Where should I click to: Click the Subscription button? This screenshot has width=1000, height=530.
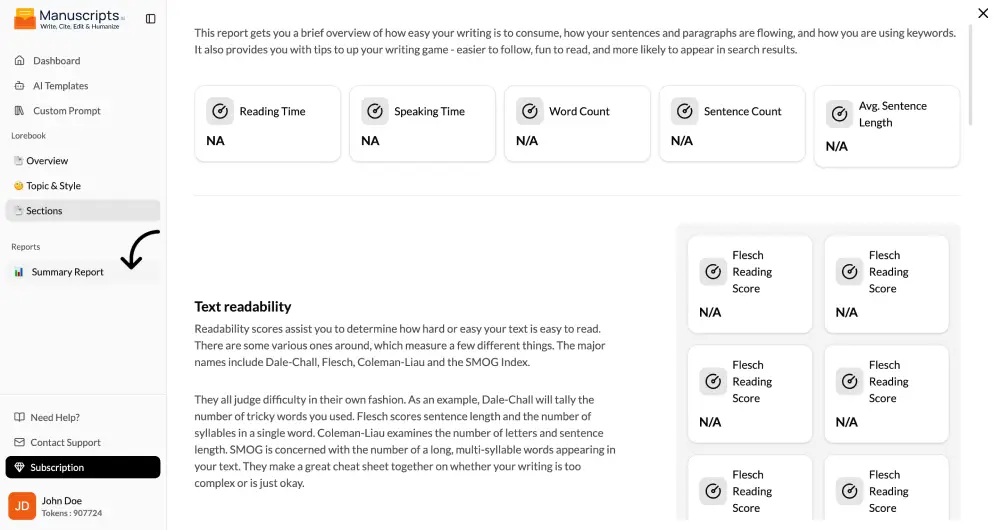[83, 467]
